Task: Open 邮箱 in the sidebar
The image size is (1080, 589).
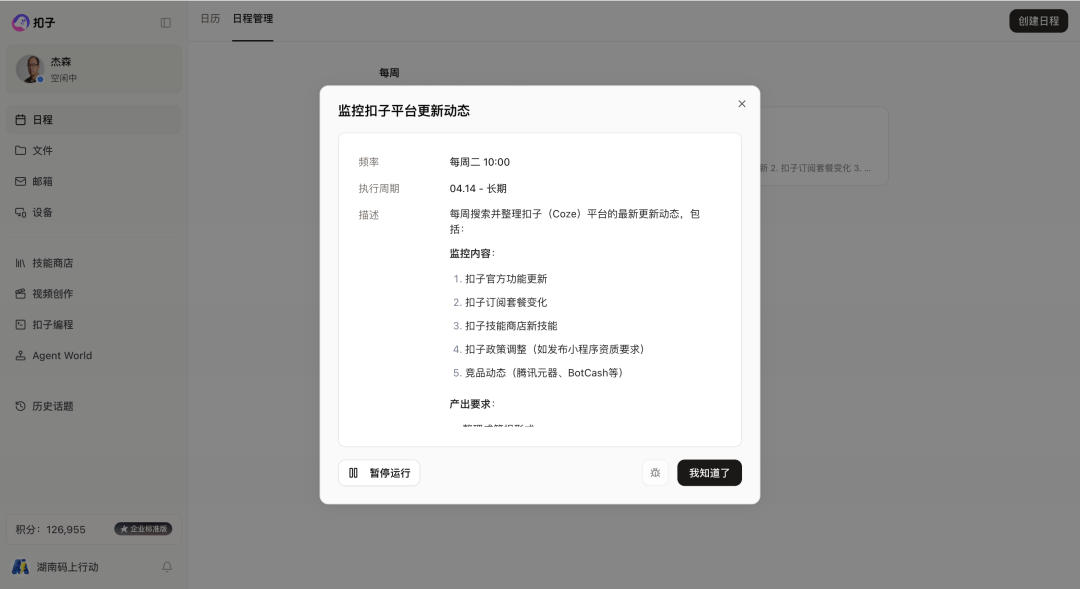Action: 94,181
